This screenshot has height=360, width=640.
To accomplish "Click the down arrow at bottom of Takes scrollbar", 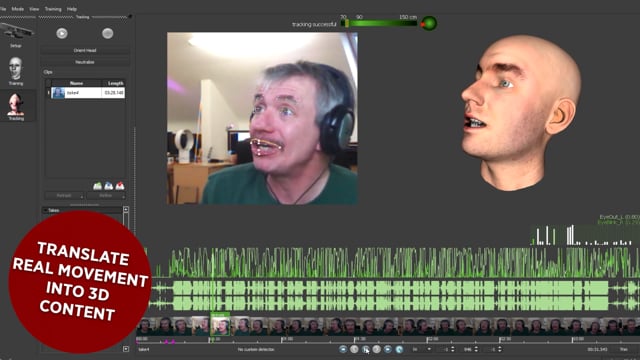I will (x=126, y=349).
